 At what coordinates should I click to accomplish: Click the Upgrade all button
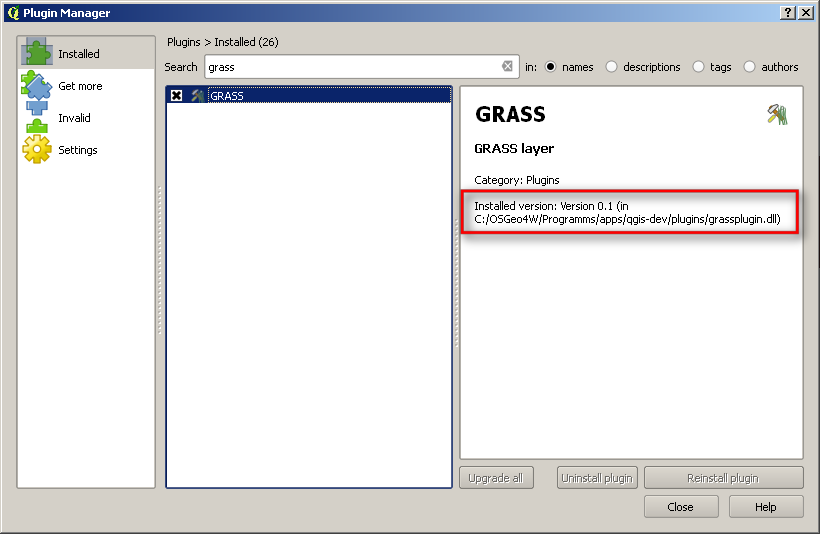coord(496,478)
